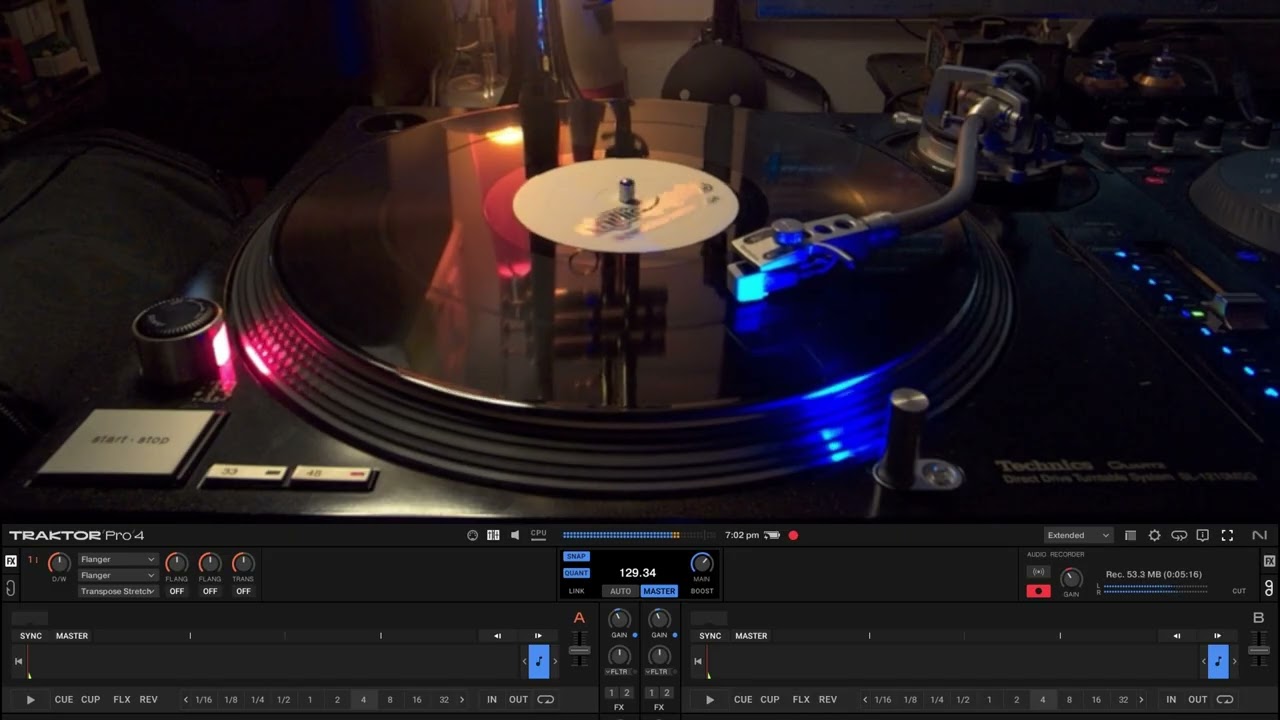Image resolution: width=1280 pixels, height=720 pixels.
Task: Click the audio recorder GAIN knob
Action: [1071, 578]
